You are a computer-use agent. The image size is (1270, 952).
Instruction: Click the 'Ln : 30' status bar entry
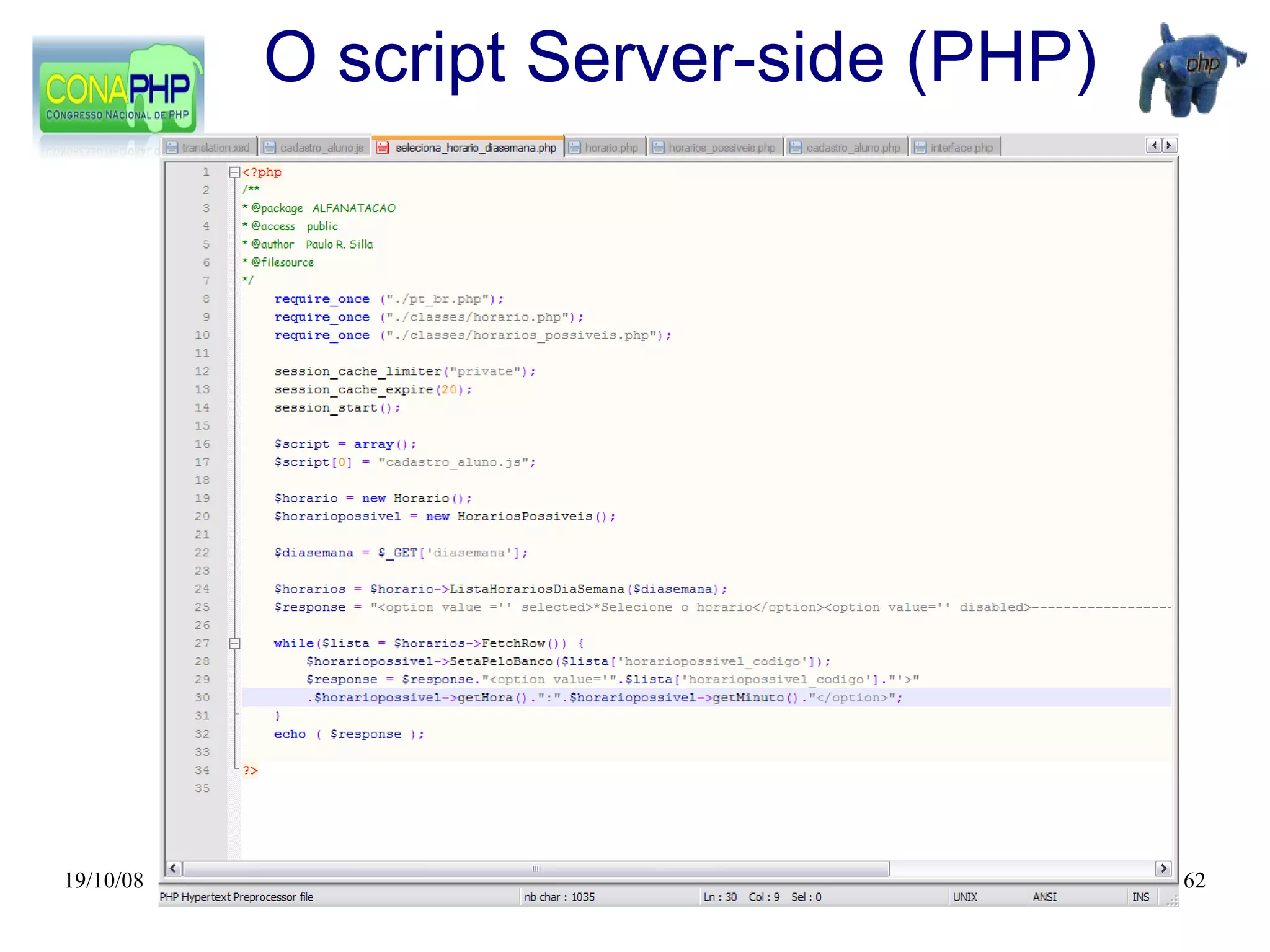[720, 897]
